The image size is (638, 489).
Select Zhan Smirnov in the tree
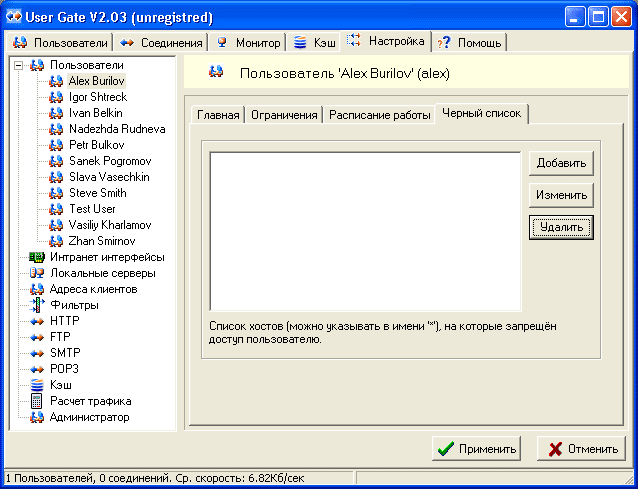pyautogui.click(x=102, y=241)
